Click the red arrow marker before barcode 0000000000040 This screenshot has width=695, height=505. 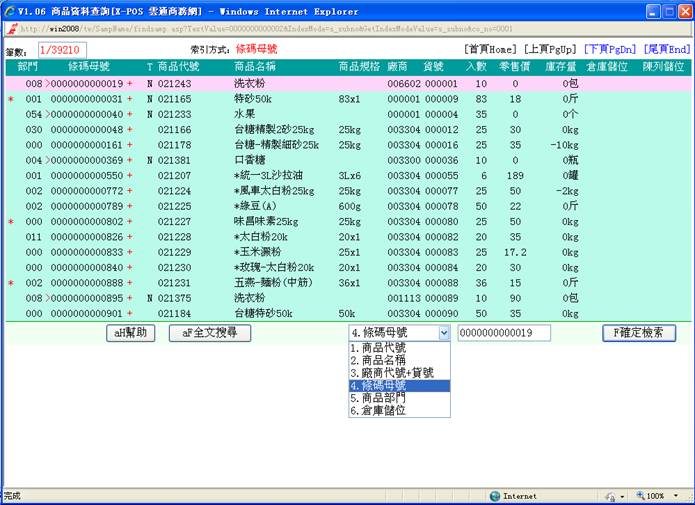tap(46, 115)
